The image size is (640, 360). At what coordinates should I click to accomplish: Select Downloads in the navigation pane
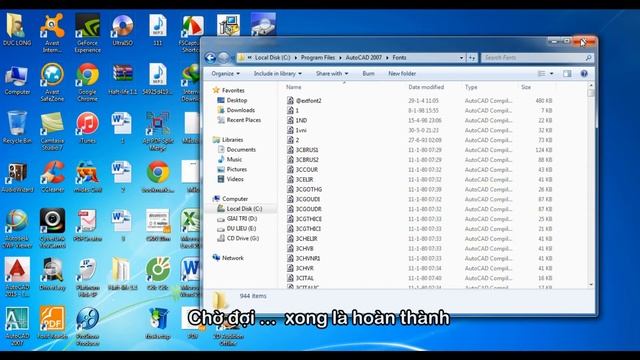(236, 110)
